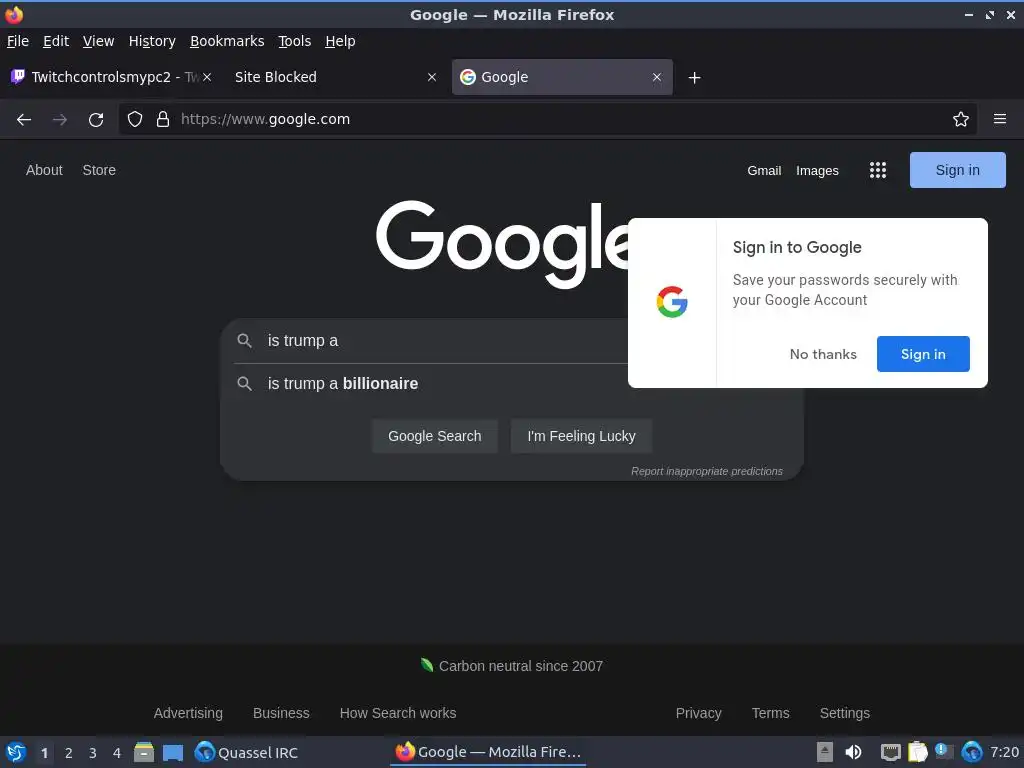Bookmark this page with the star
This screenshot has width=1024, height=768.
[x=961, y=119]
